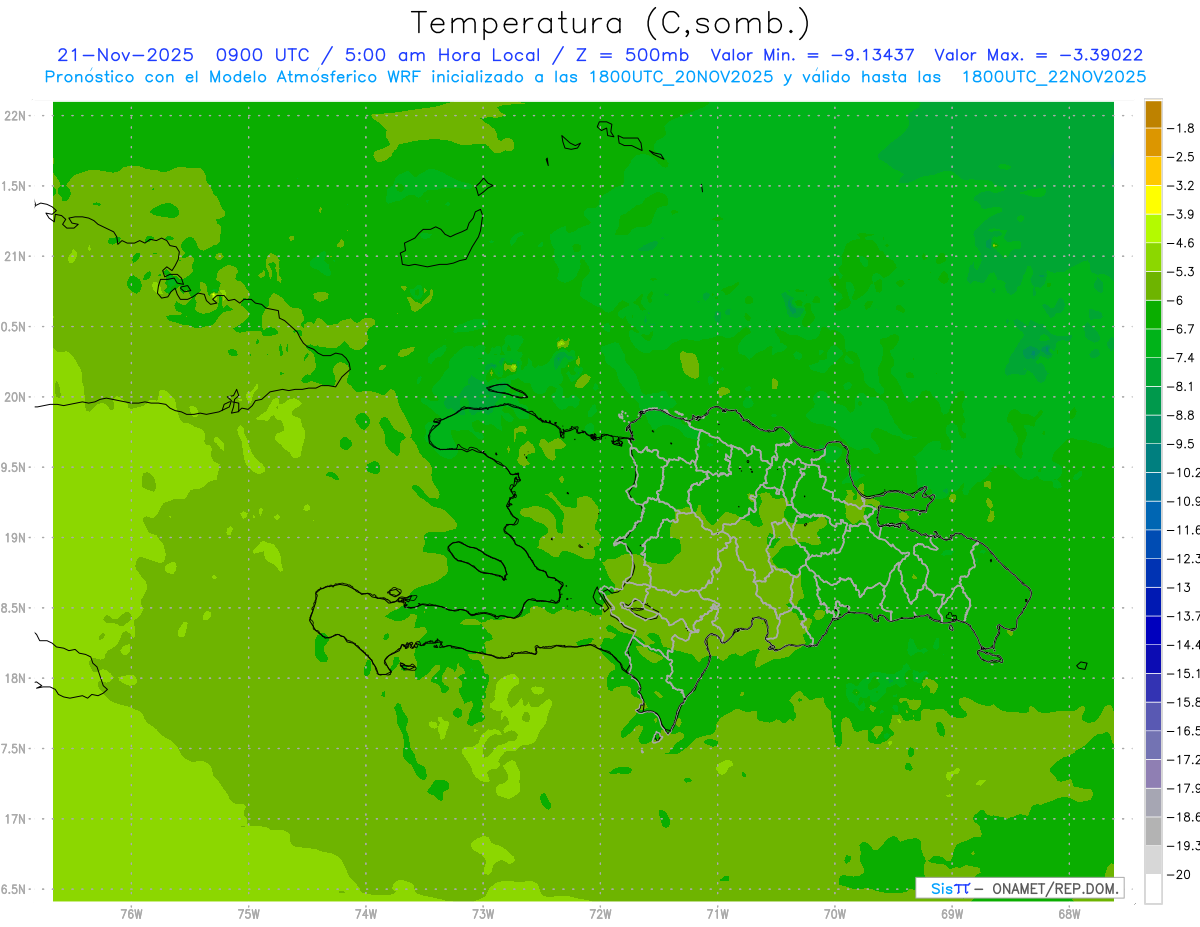This screenshot has width=1200, height=927.
Task: Pick the color bar swatch between -13.7 and -14.4
Action: click(x=1153, y=631)
